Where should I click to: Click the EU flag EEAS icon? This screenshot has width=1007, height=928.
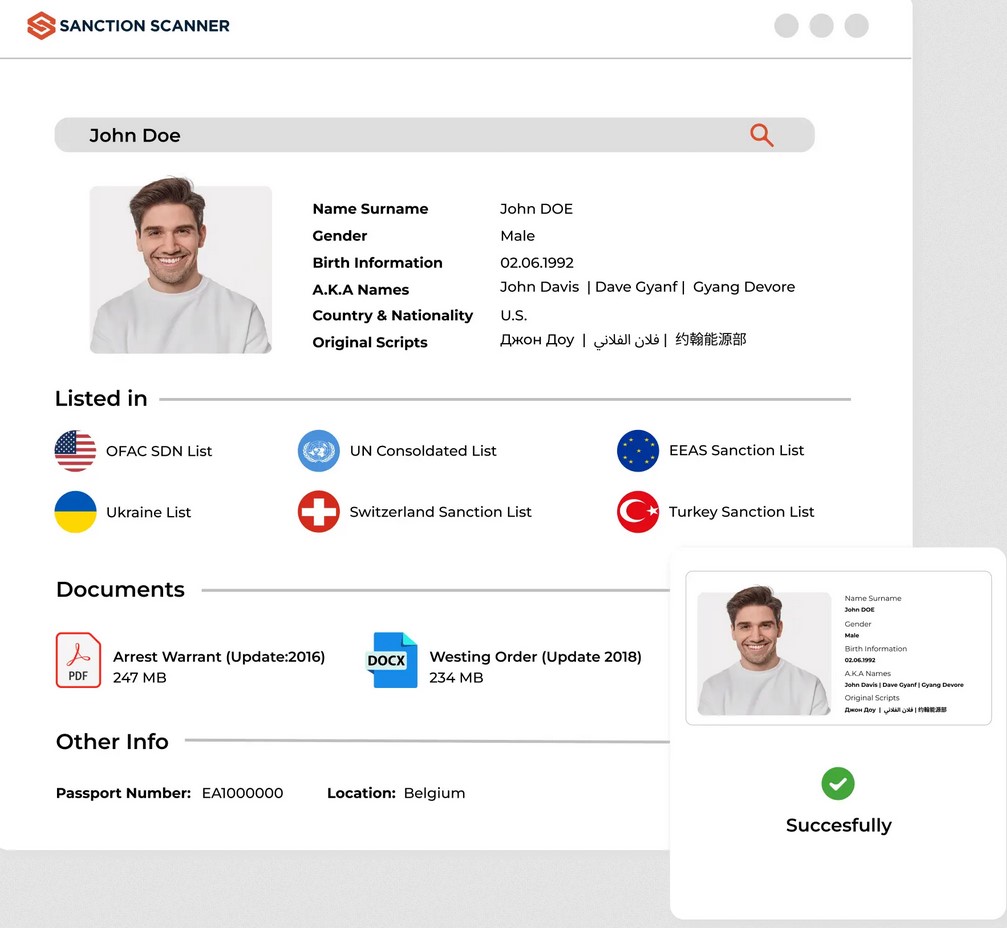(638, 451)
